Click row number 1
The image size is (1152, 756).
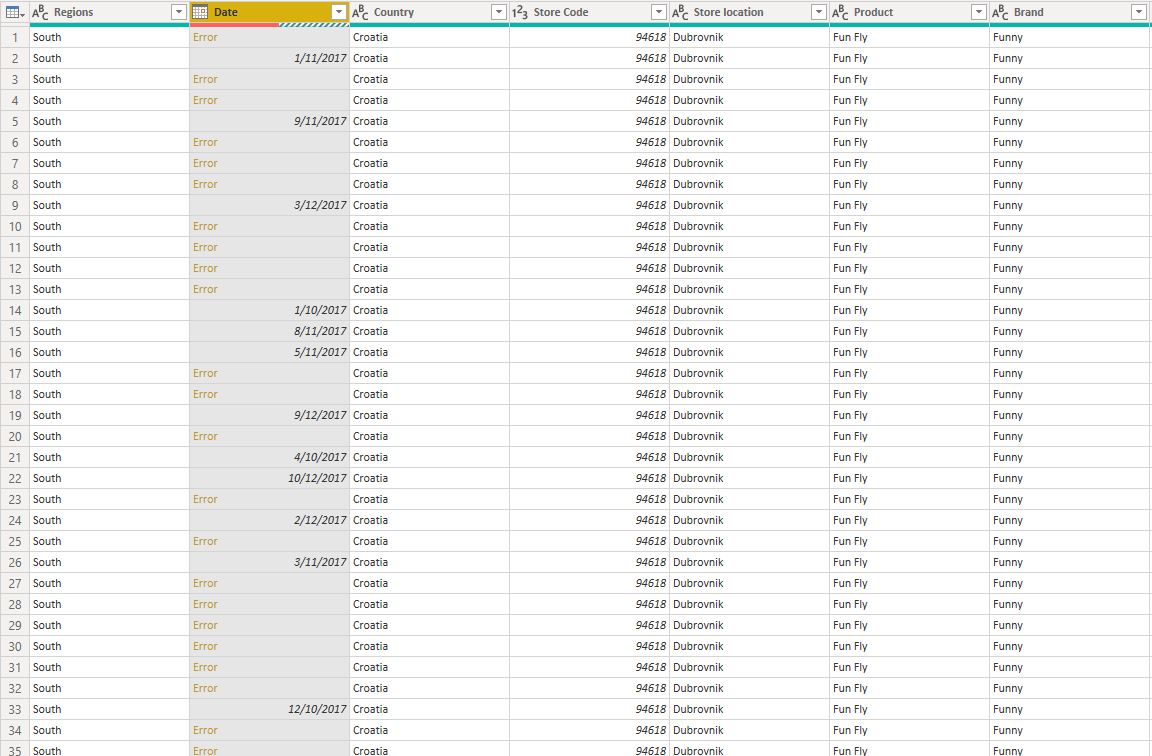[15, 37]
